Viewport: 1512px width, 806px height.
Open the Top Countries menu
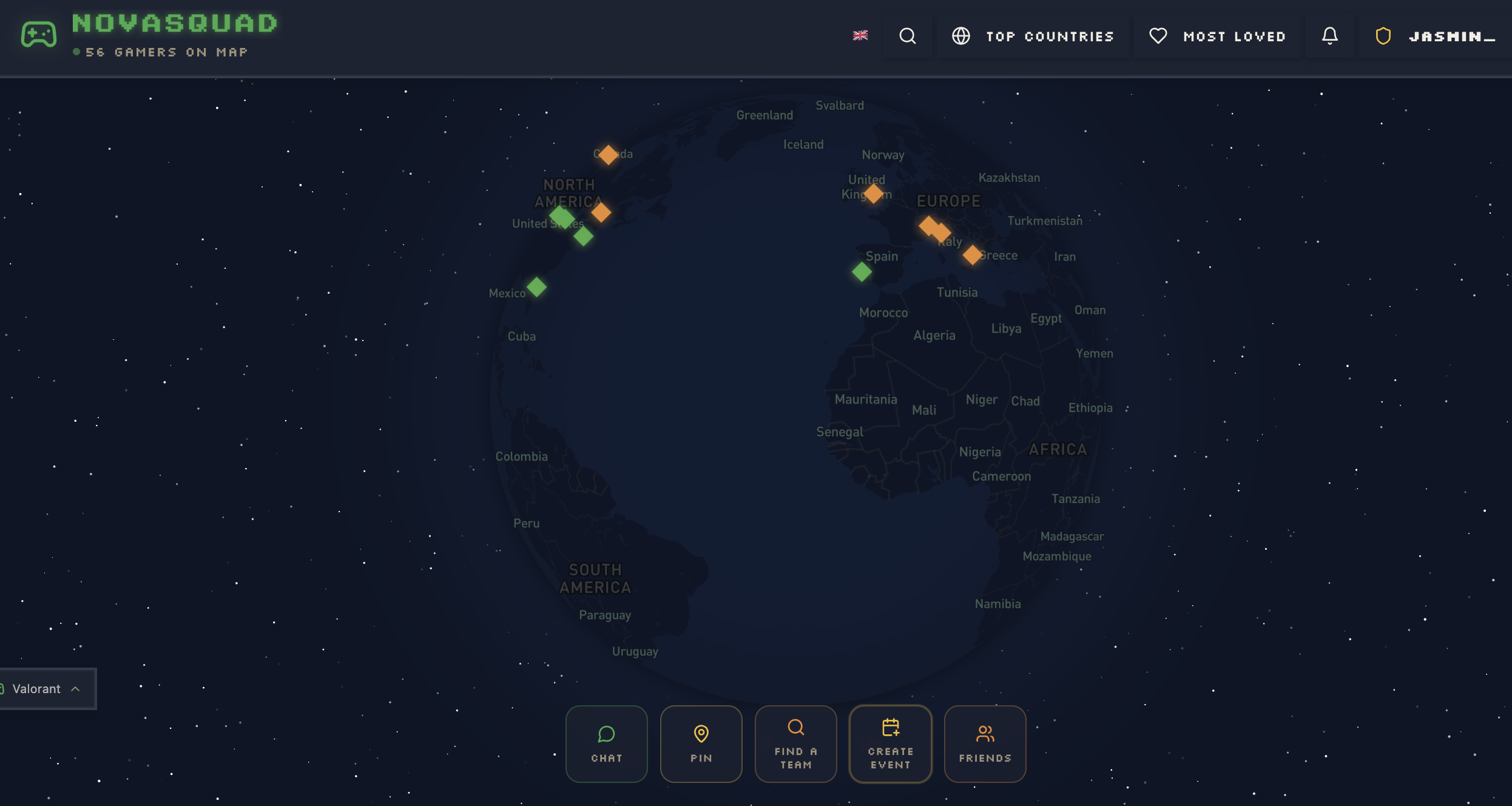1049,36
